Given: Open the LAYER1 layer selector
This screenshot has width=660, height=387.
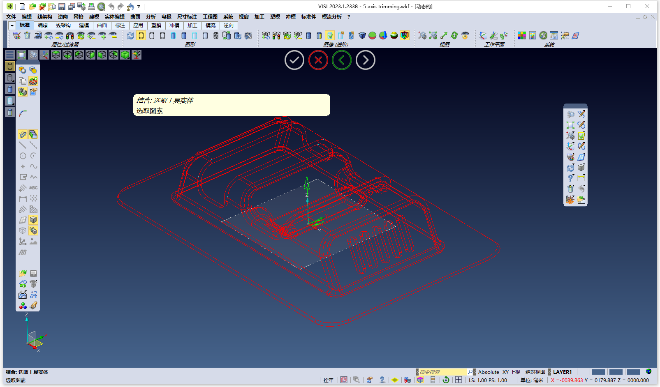Looking at the screenshot, I should (562, 372).
